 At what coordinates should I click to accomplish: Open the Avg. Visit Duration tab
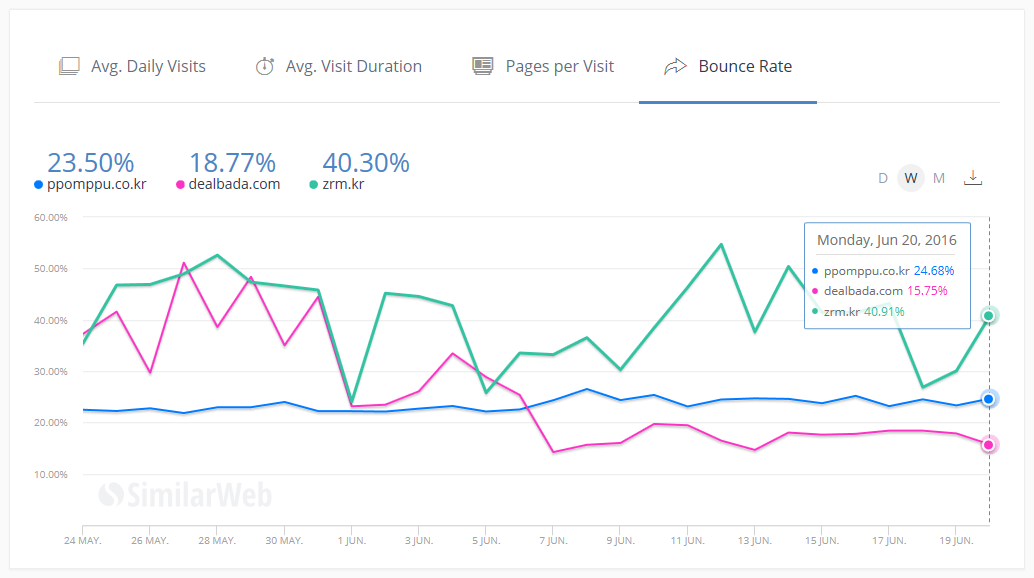point(353,67)
